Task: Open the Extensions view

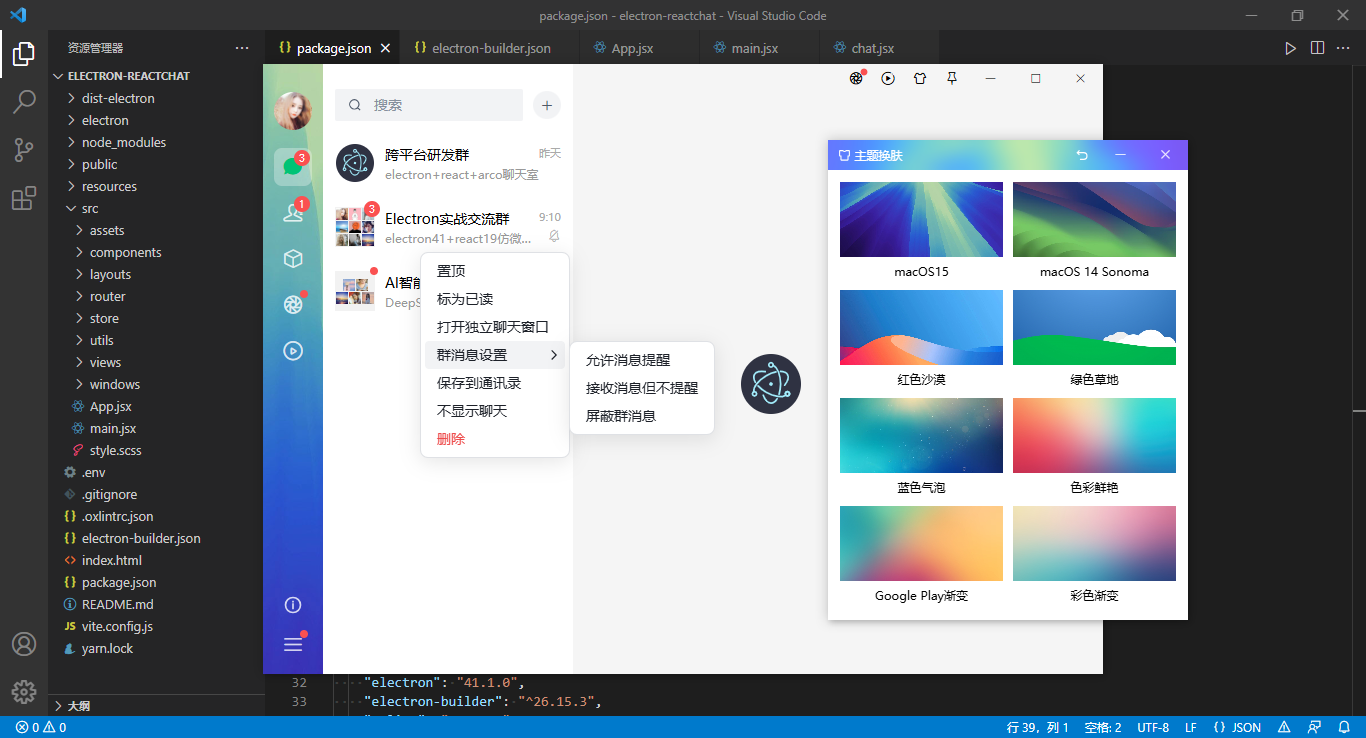Action: click(x=24, y=198)
